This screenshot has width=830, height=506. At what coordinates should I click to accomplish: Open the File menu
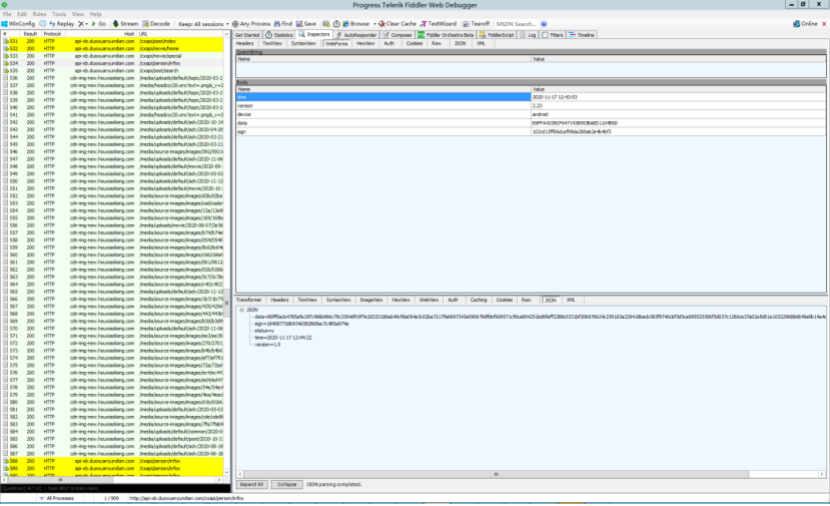click(7, 14)
